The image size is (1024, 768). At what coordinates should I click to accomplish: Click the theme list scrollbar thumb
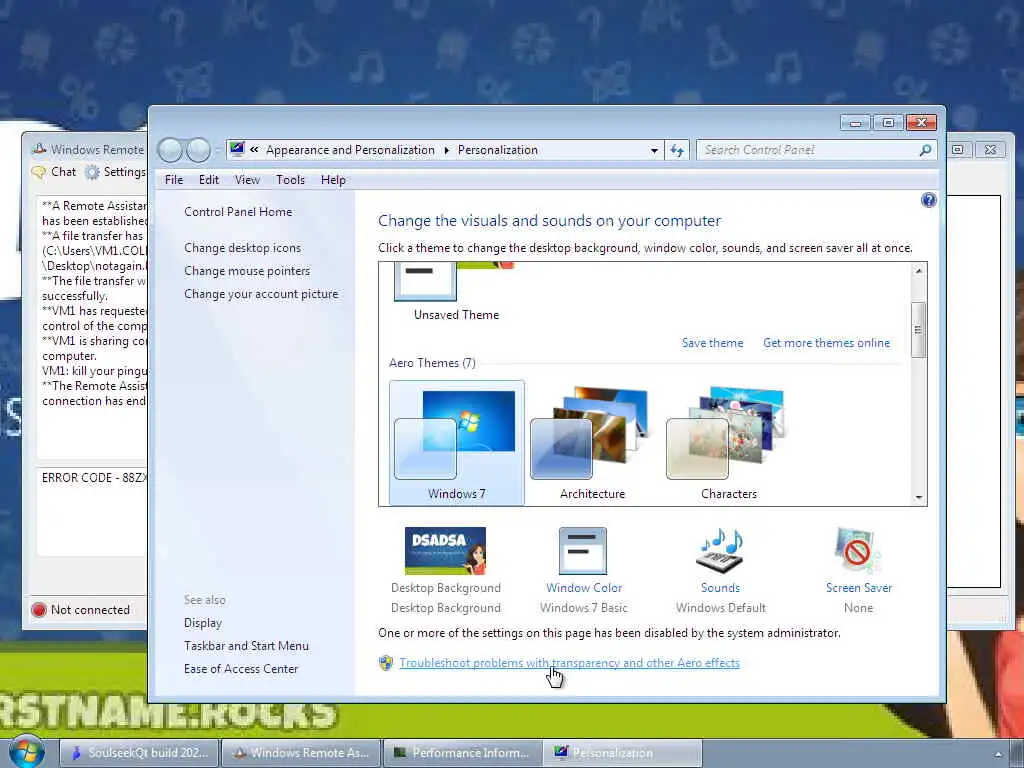(919, 330)
